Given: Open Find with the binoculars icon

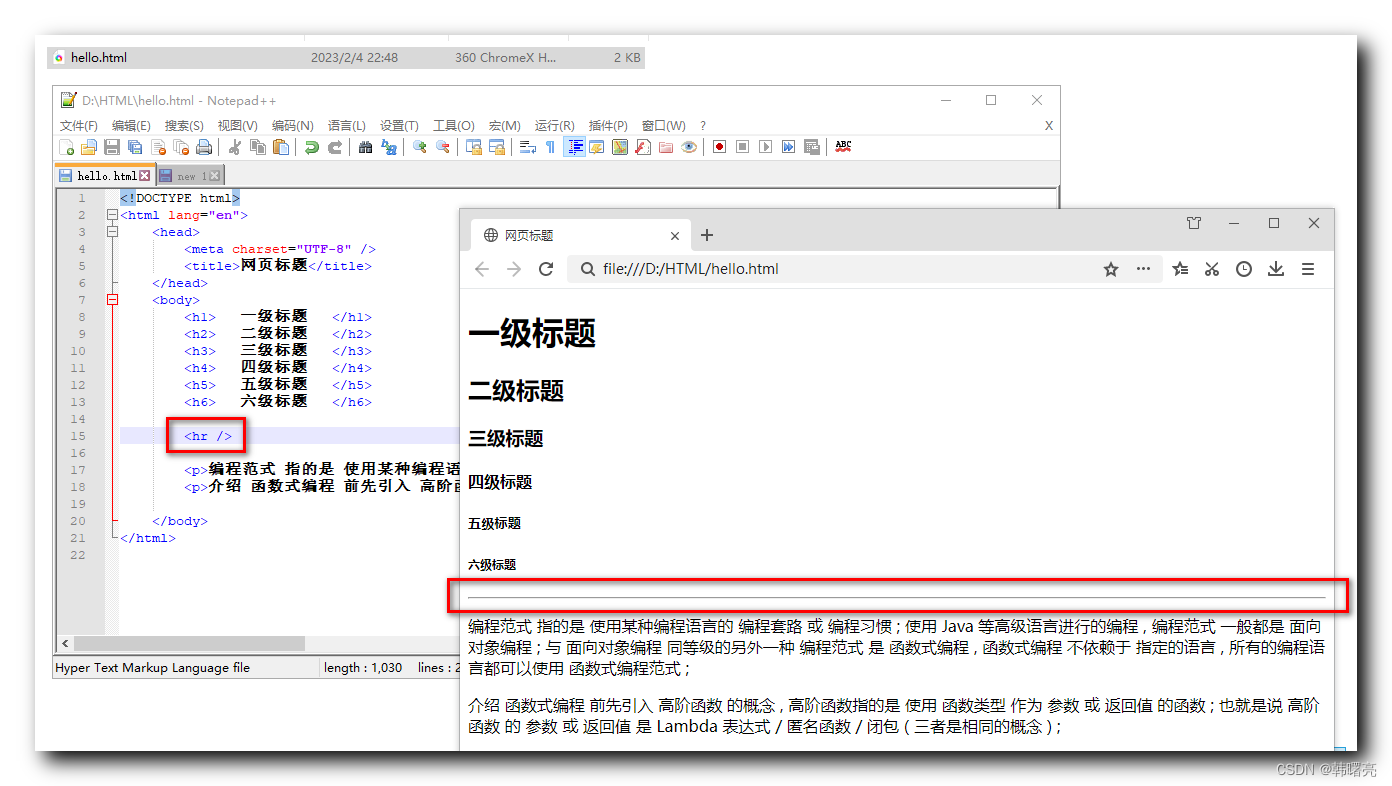Looking at the screenshot, I should point(366,147).
